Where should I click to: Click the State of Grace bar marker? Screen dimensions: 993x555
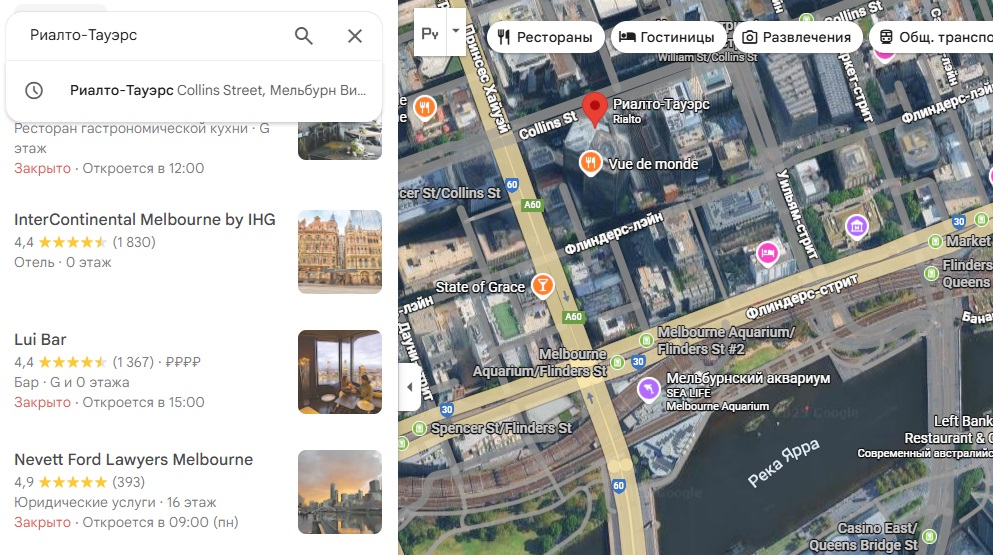pyautogui.click(x=542, y=286)
